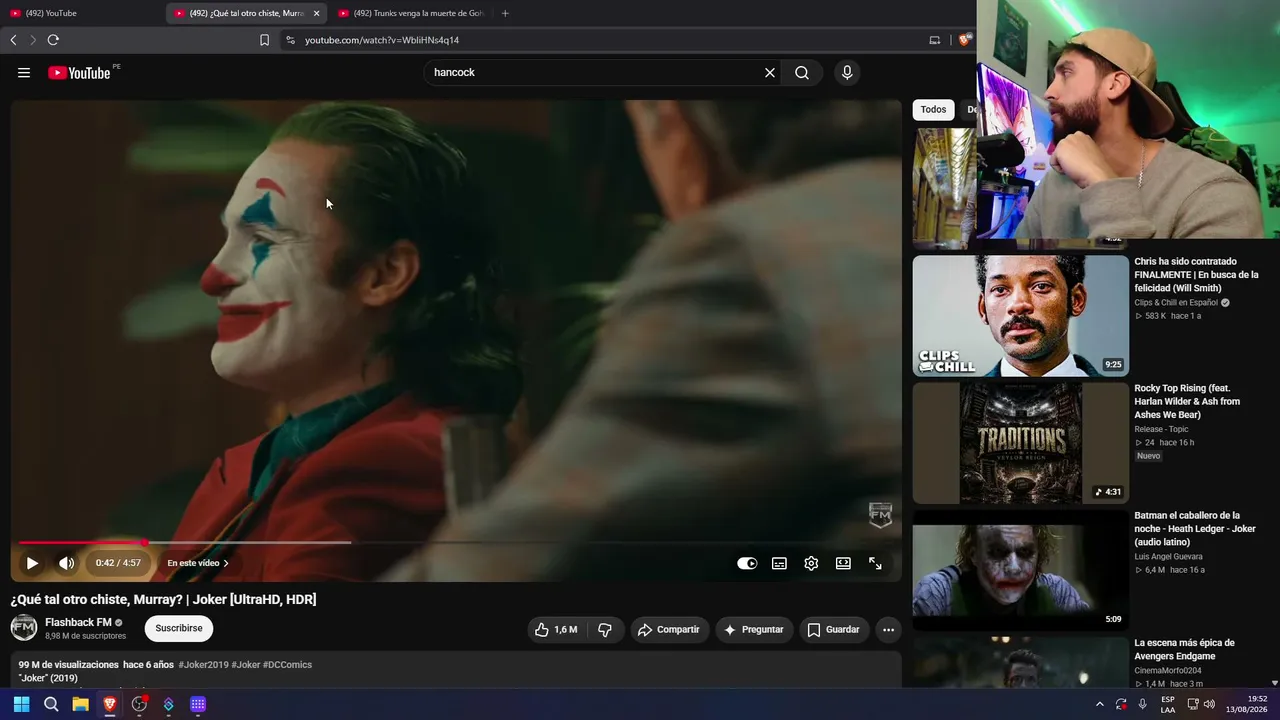View site information icon in address bar
The width and height of the screenshot is (1280, 720).
tap(290, 40)
